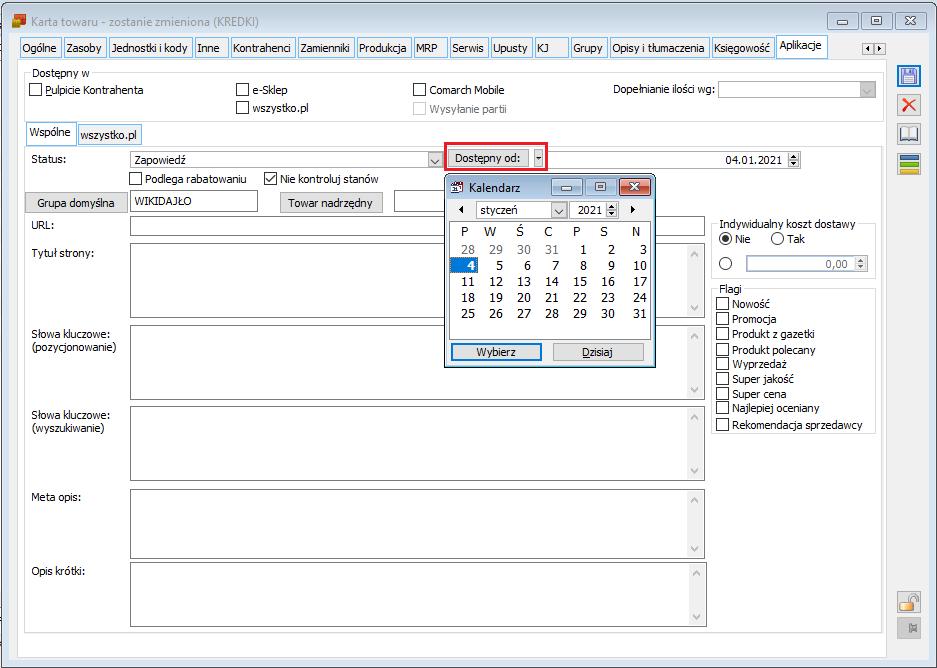Uncheck Nie kontroluj stanów
The width and height of the screenshot is (937, 668).
270,179
